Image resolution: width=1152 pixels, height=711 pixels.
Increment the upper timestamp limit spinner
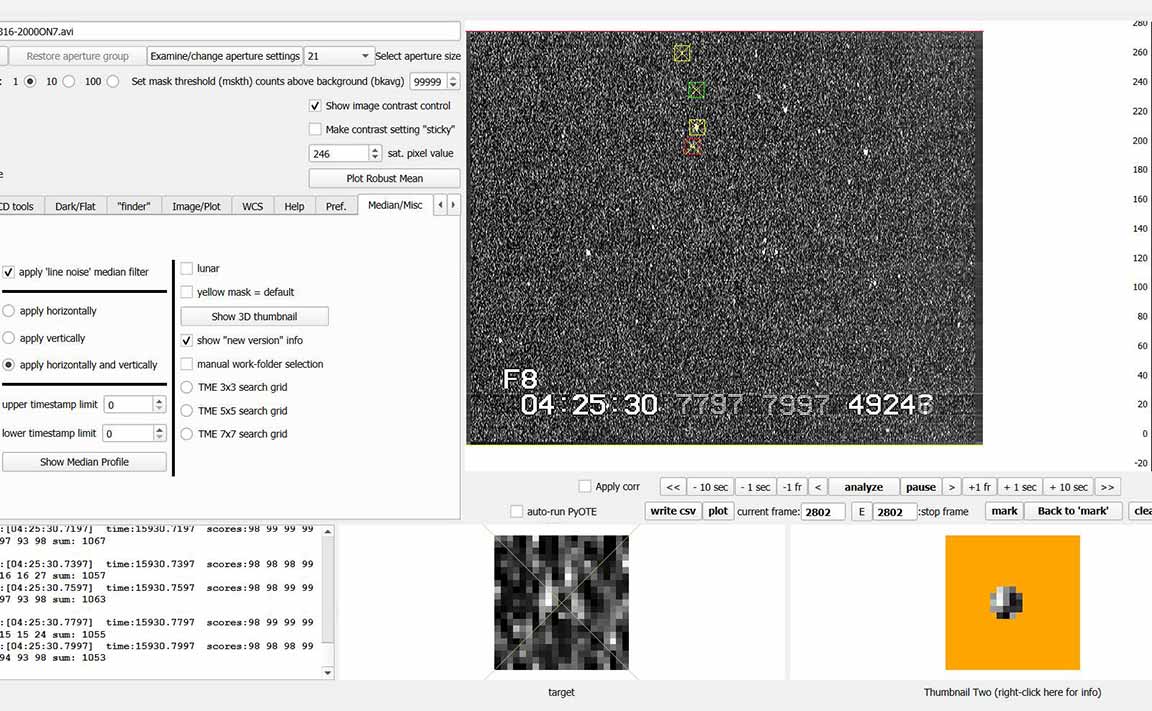[159, 401]
